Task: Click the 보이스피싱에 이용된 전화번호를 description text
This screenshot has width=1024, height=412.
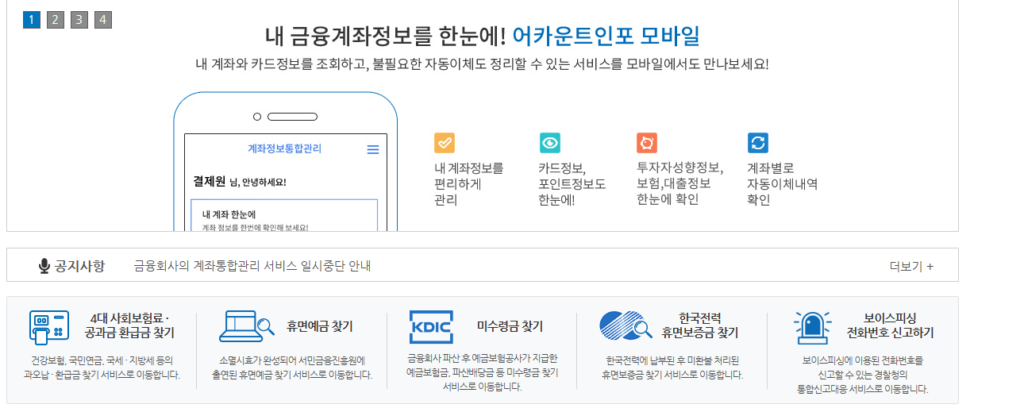Action: pos(862,374)
